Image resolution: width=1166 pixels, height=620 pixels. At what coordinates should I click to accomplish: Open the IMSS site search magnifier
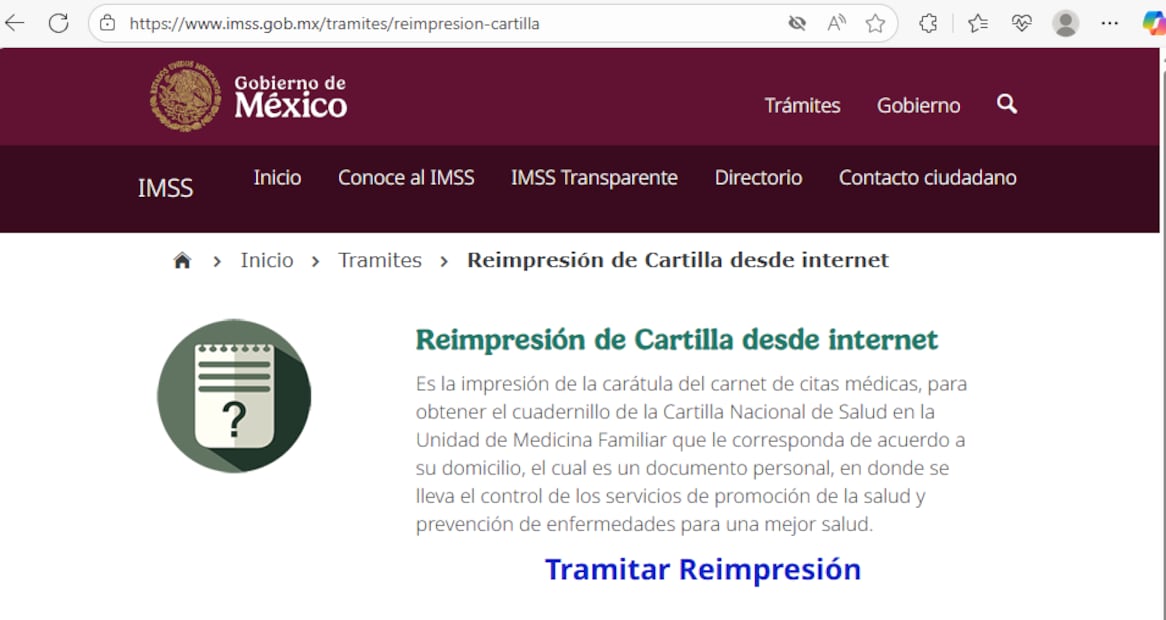1006,104
